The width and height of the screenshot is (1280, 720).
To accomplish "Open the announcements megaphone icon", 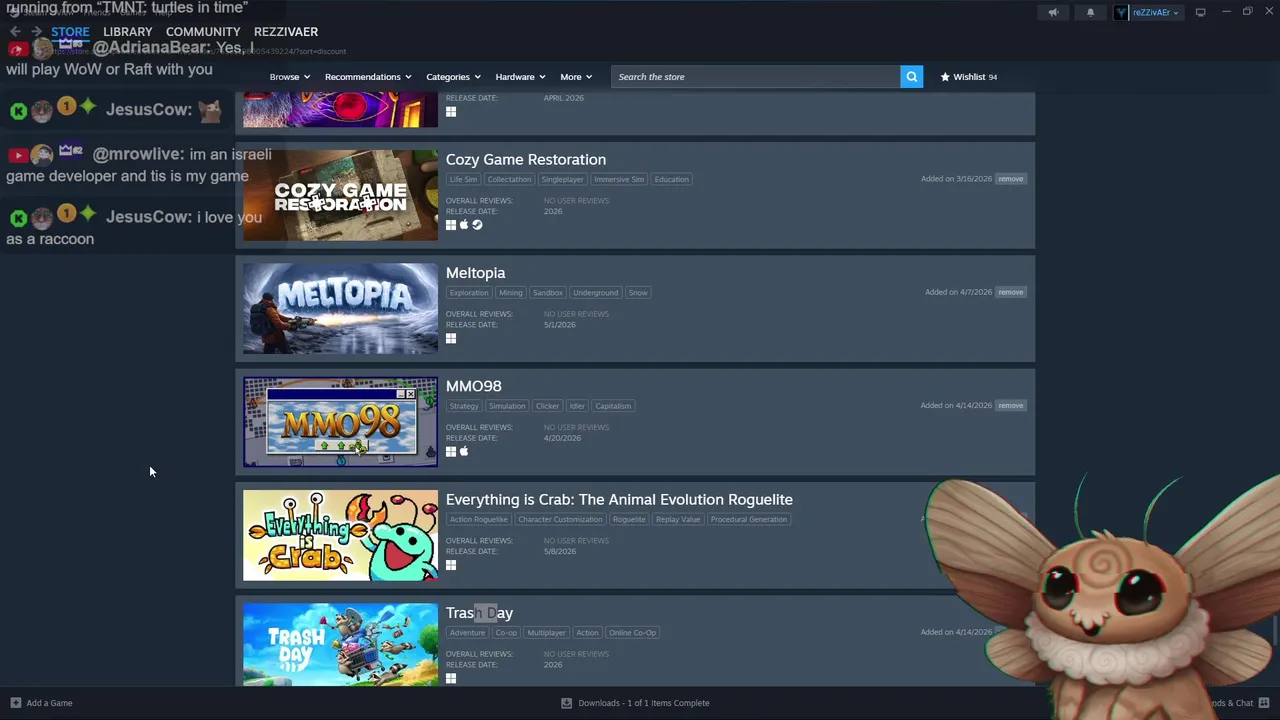I will (x=1053, y=12).
